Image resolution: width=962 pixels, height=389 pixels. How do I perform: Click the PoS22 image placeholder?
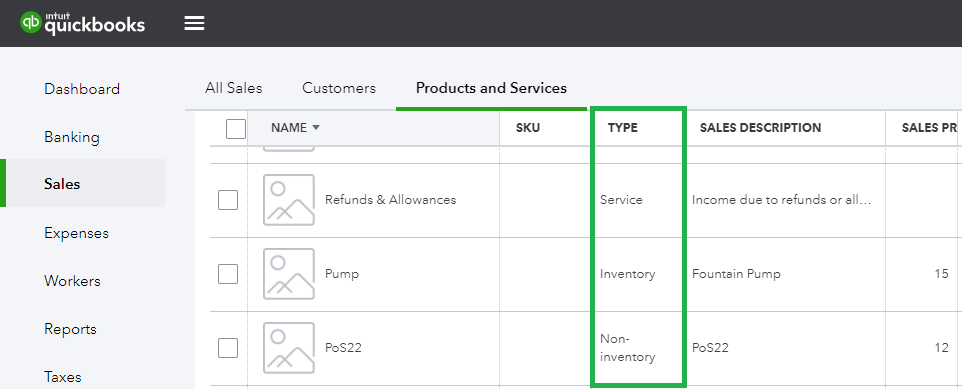point(289,348)
